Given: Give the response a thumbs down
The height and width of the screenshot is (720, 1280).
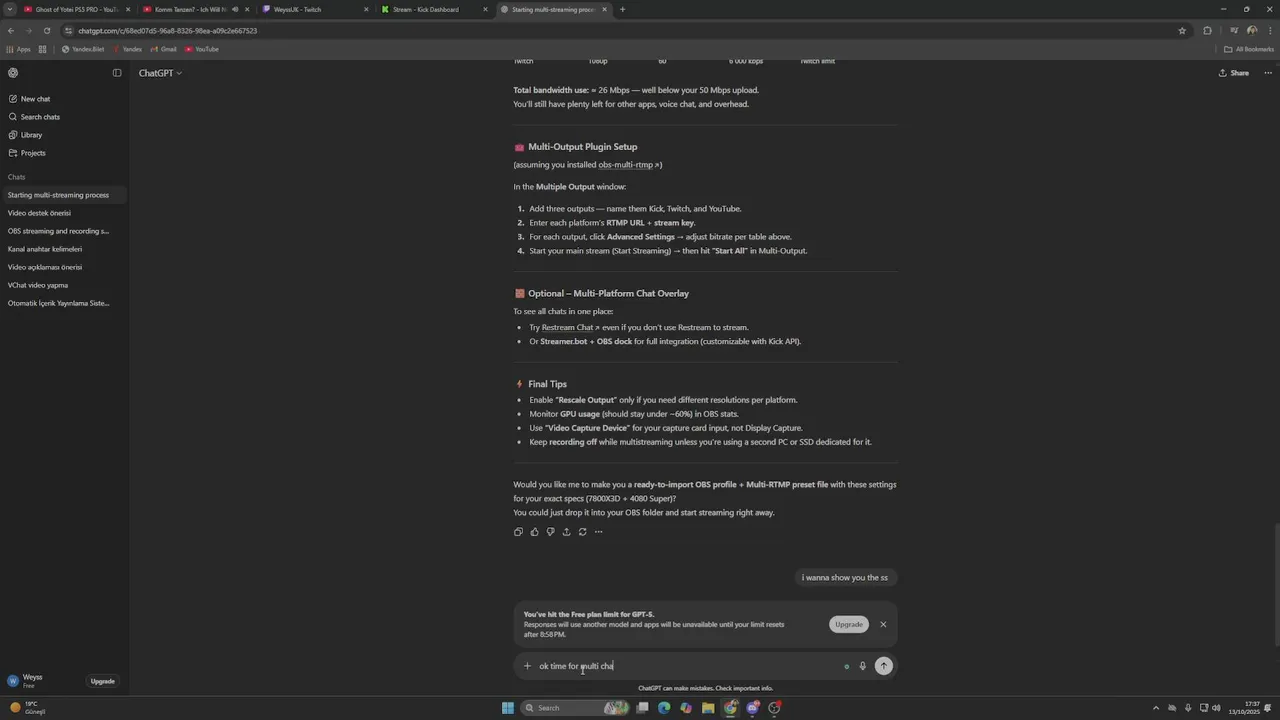Looking at the screenshot, I should click(x=550, y=532).
